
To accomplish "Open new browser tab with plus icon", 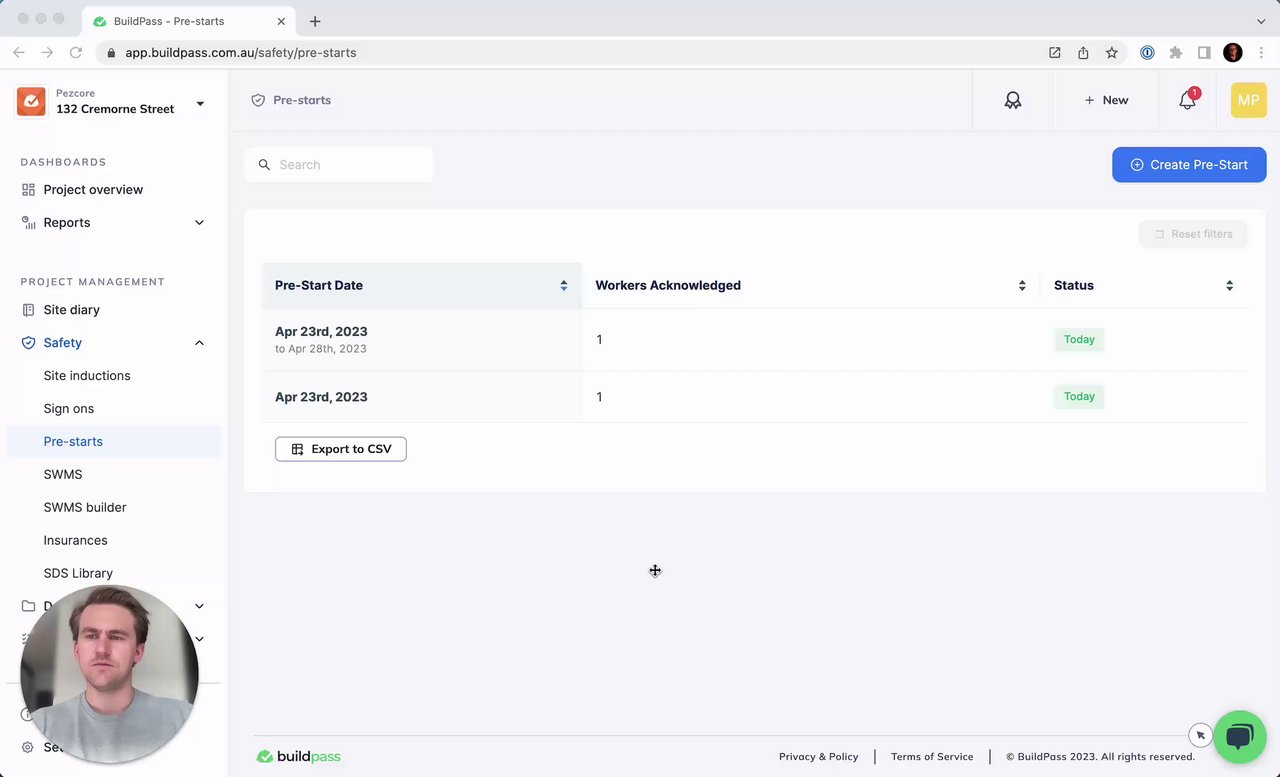I will tap(315, 21).
